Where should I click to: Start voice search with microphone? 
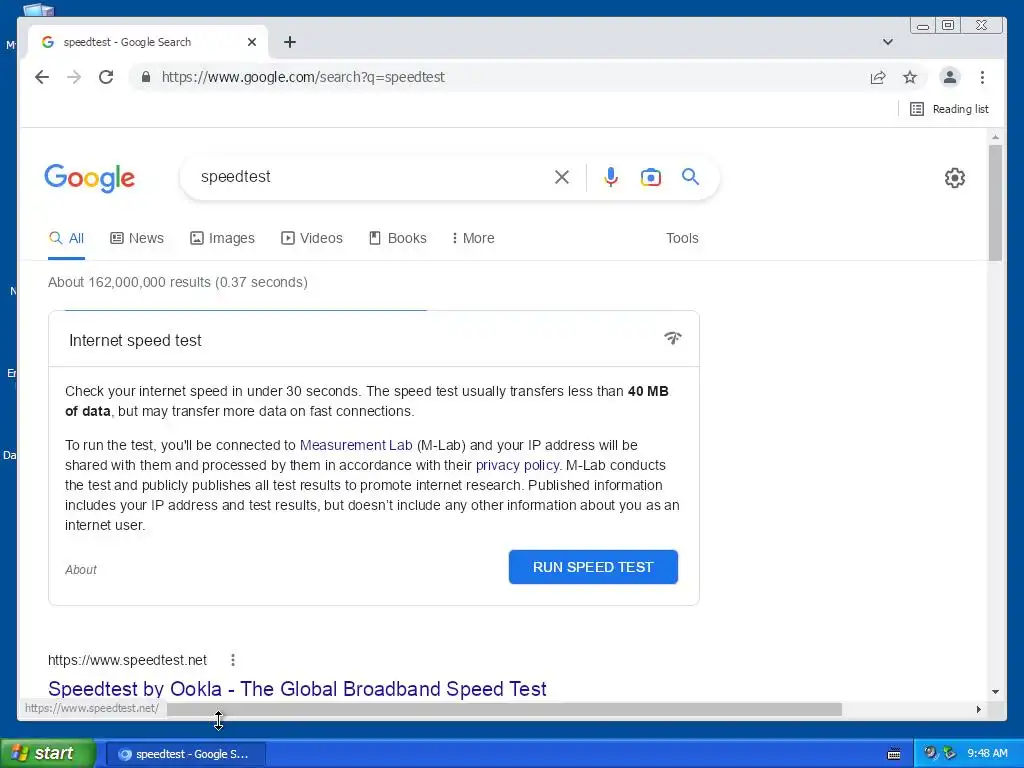click(611, 177)
